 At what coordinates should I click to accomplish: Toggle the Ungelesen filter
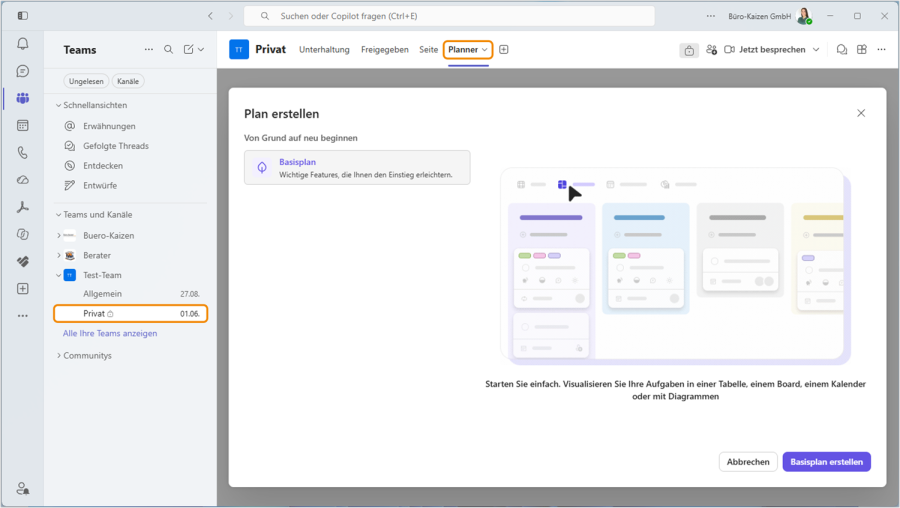[x=86, y=82]
